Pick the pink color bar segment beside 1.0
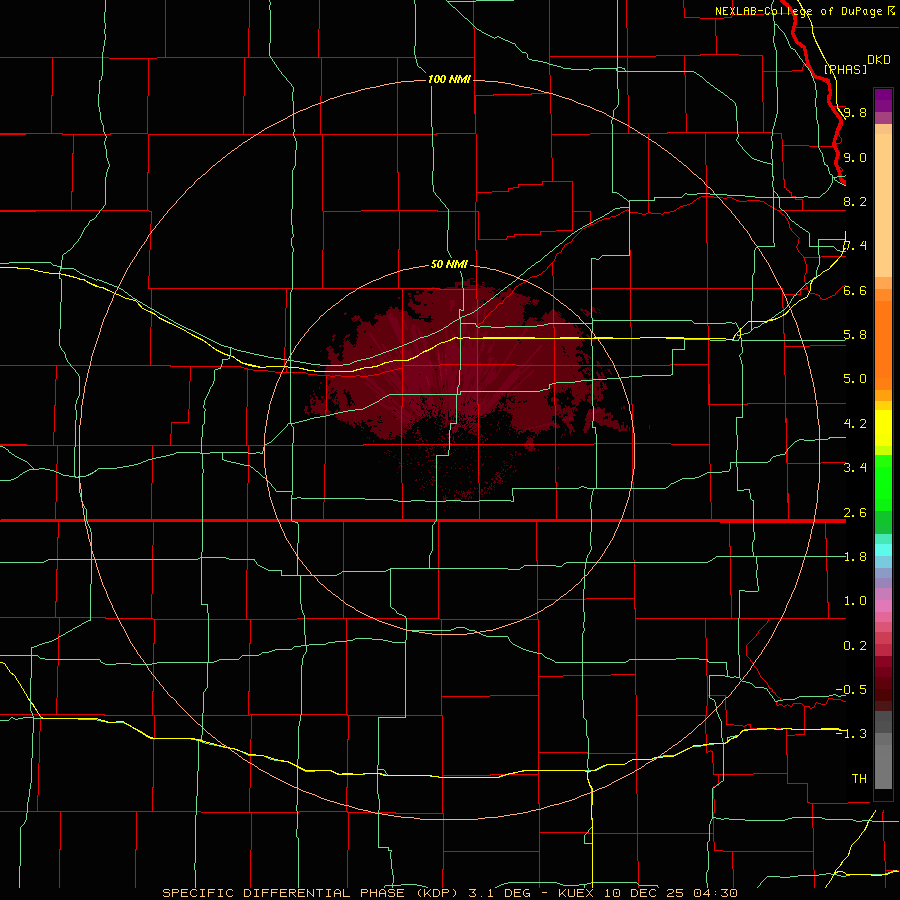The height and width of the screenshot is (900, 900). coord(883,606)
